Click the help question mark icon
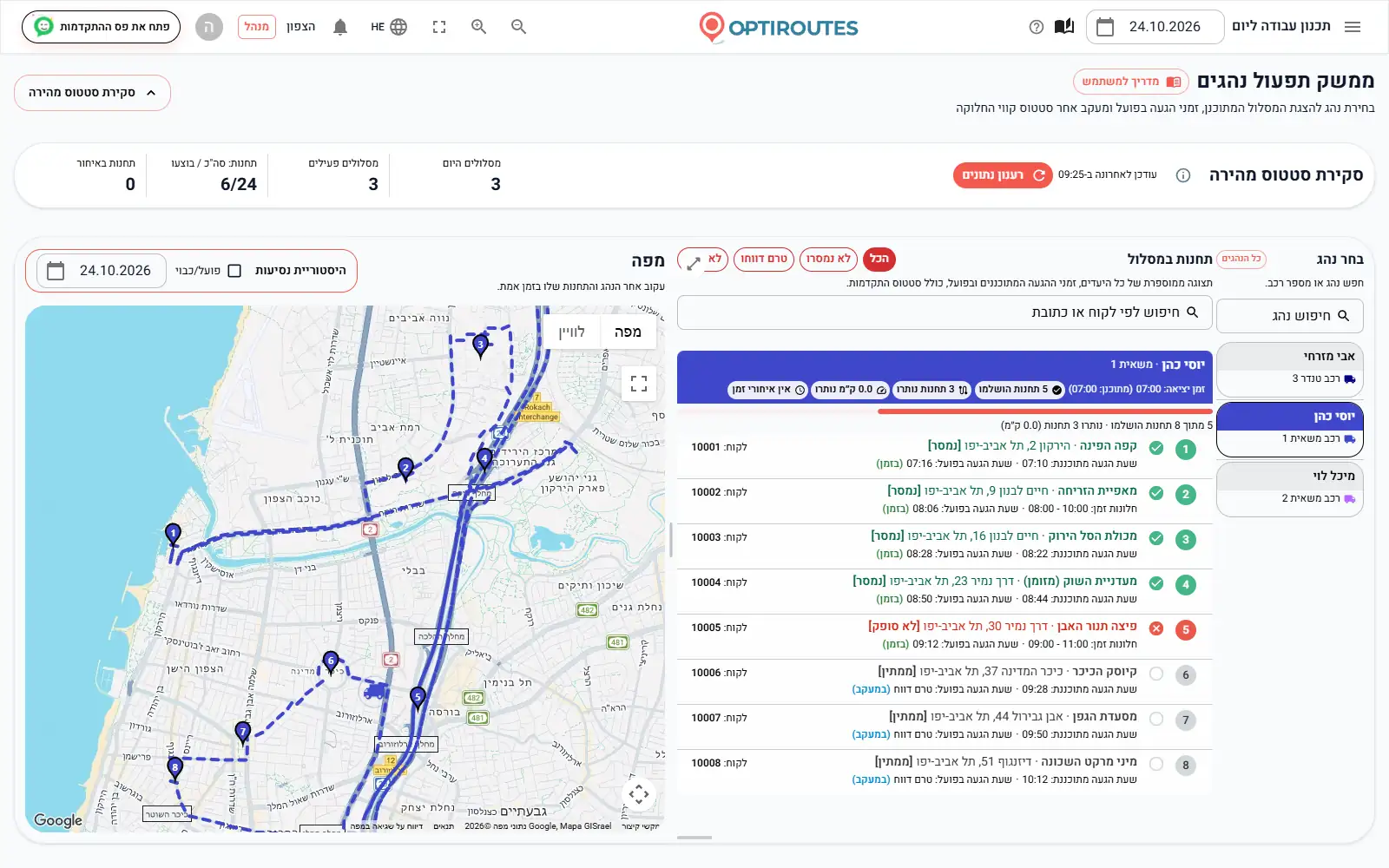Screen dimensions: 1389x868 point(1036,27)
